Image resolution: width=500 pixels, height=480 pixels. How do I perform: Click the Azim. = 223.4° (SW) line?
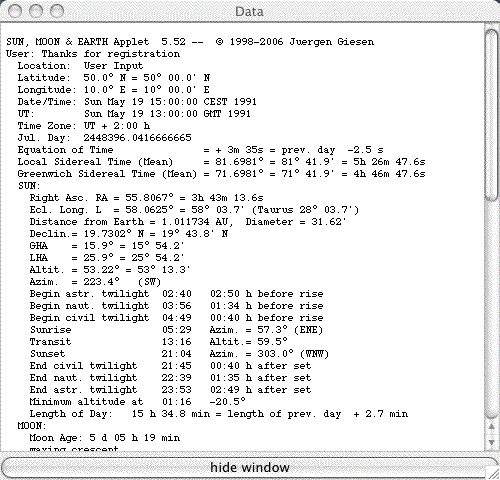[x=95, y=282]
